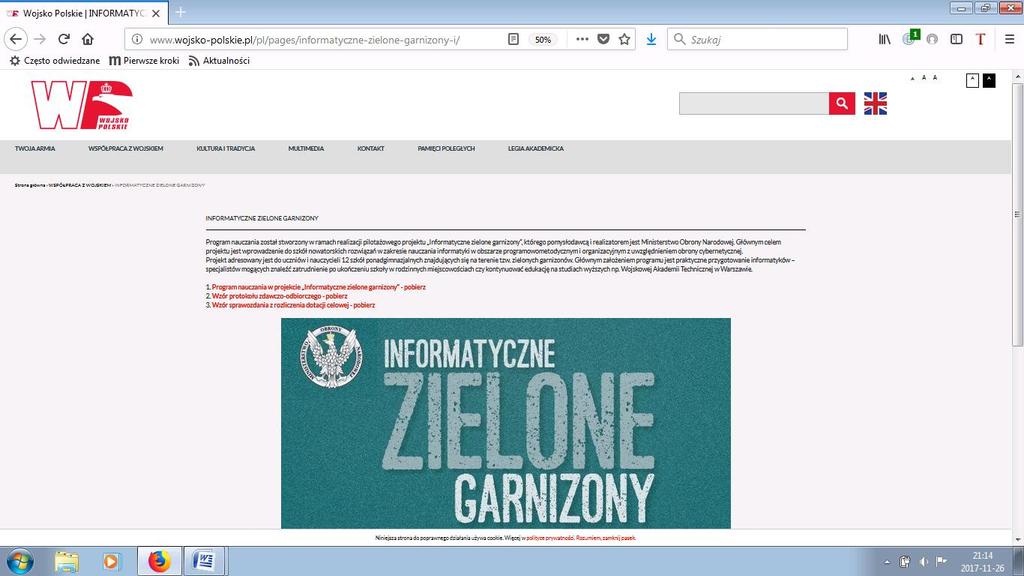Click the grey circular extension icon

932,39
